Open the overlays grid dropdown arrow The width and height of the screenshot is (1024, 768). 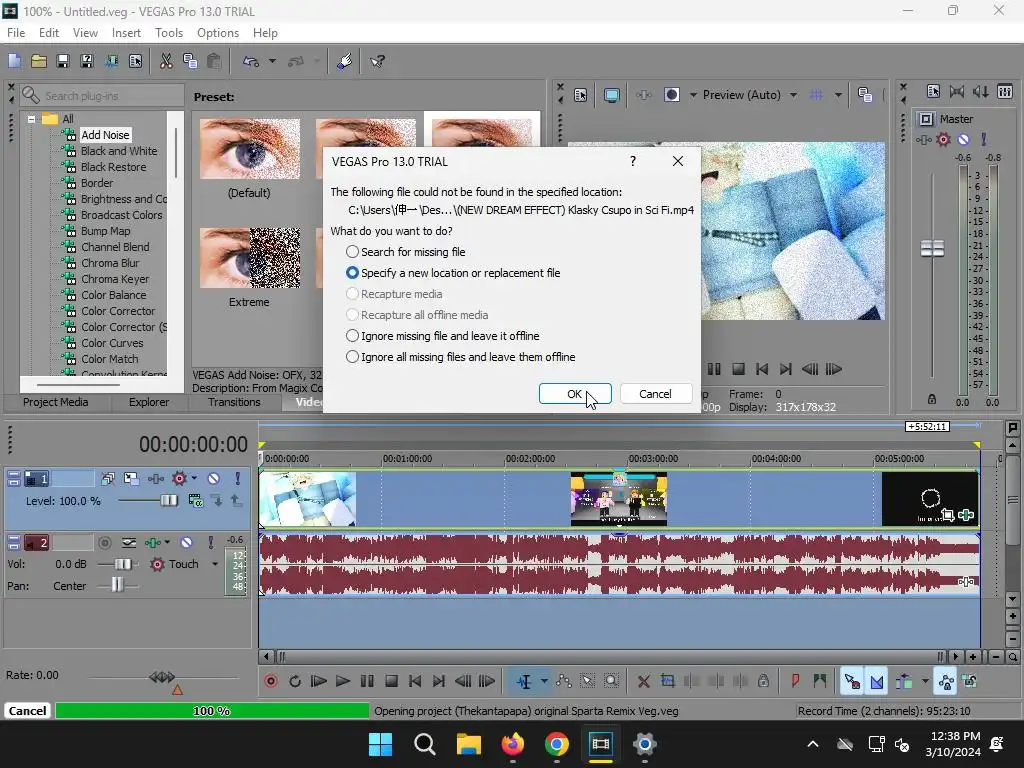pos(838,95)
